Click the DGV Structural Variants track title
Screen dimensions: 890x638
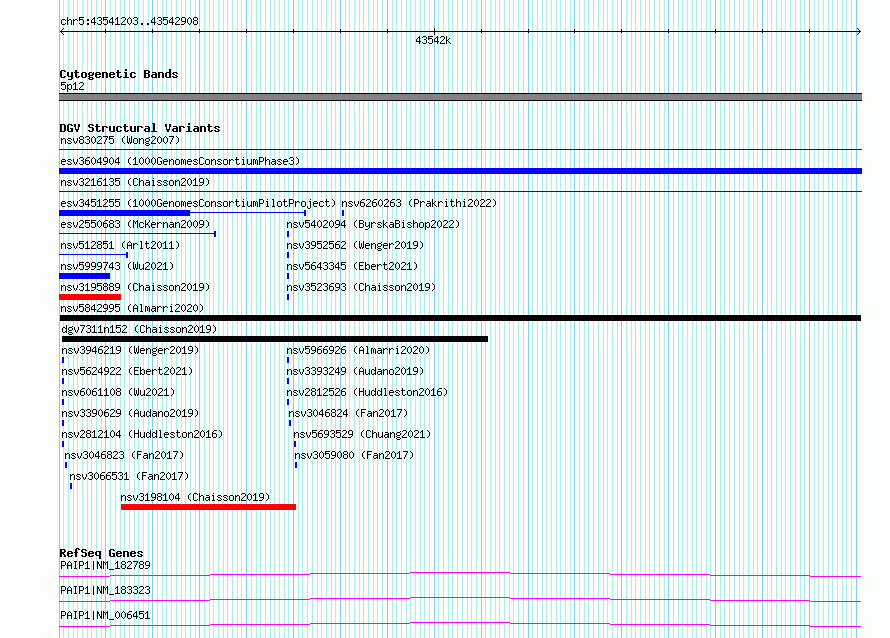tap(140, 128)
